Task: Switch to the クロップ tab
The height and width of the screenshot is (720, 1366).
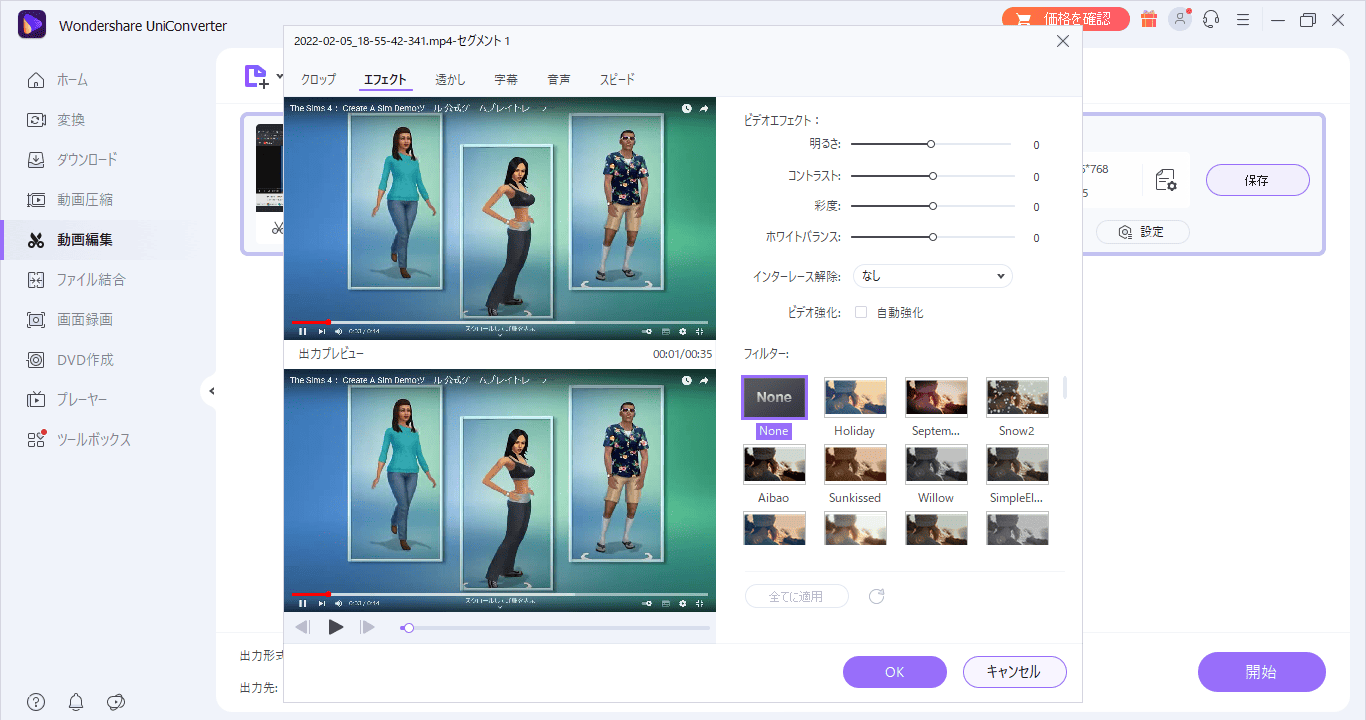Action: pos(319,79)
